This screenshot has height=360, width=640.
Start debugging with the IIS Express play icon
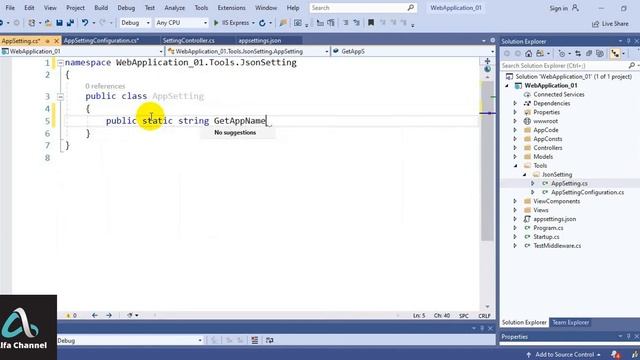[x=216, y=23]
